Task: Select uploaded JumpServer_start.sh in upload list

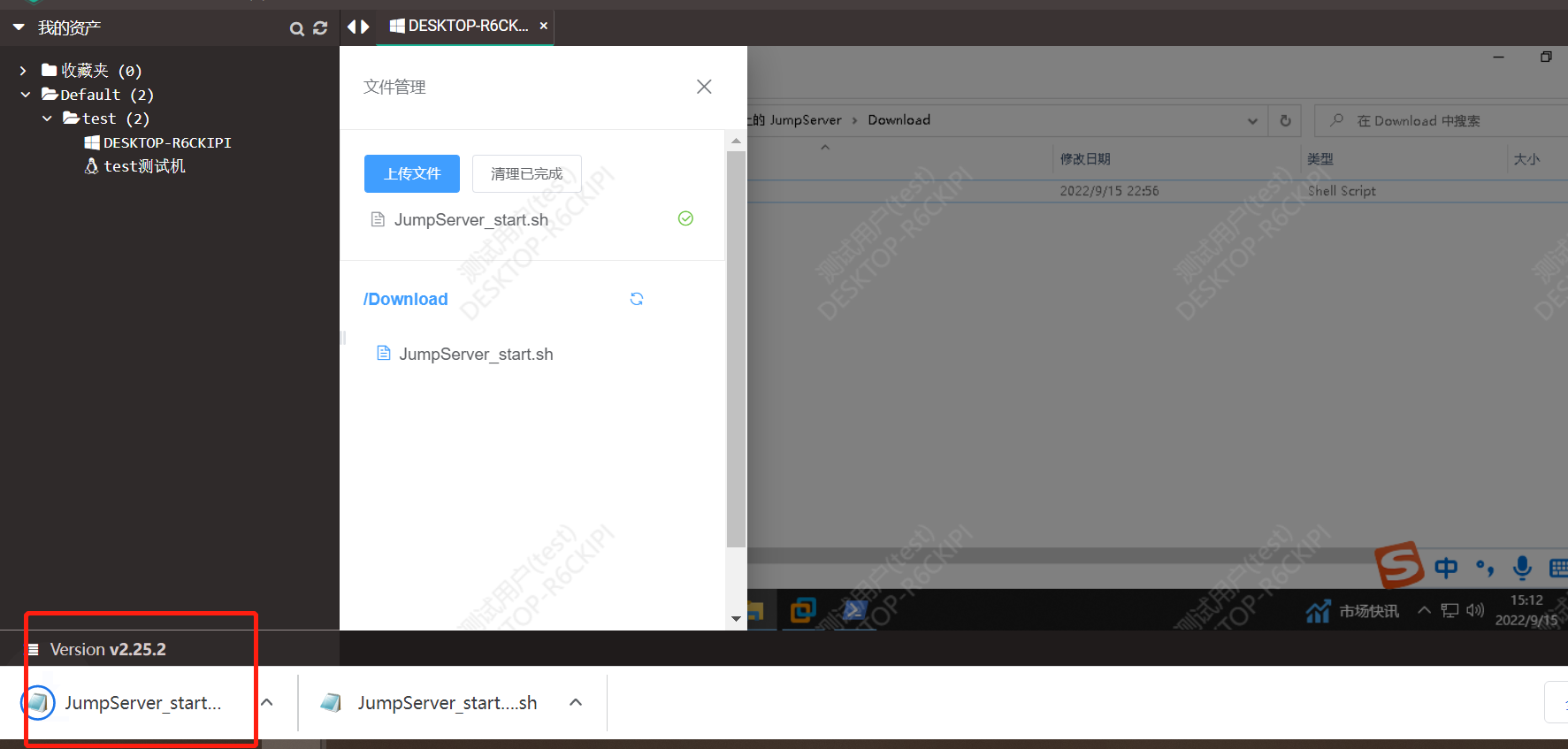Action: pos(470,219)
